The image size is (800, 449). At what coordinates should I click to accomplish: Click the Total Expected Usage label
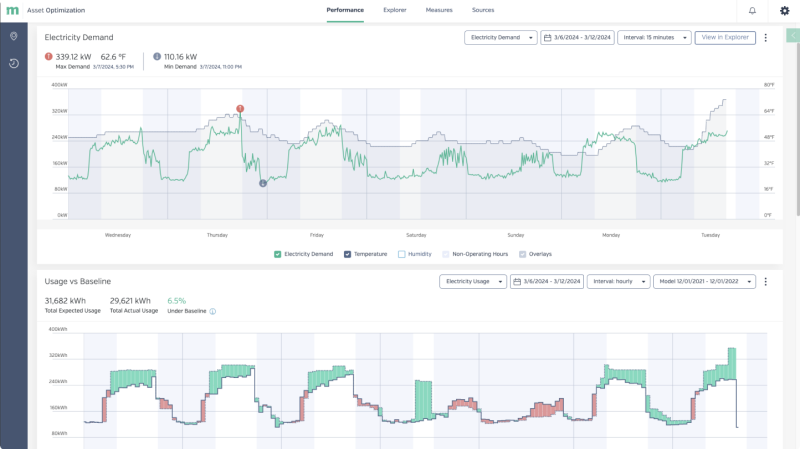72,311
